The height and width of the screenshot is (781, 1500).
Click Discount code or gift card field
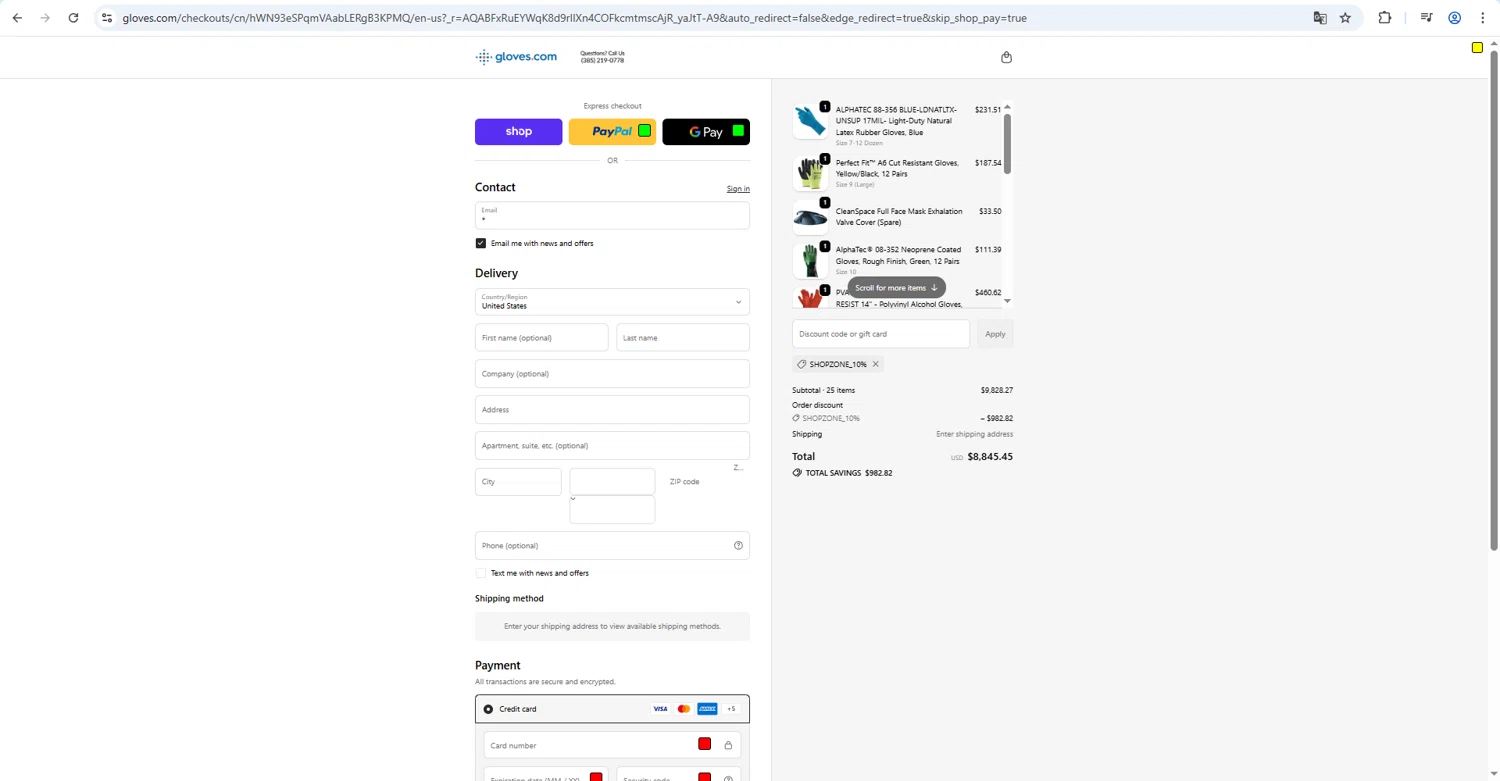881,334
